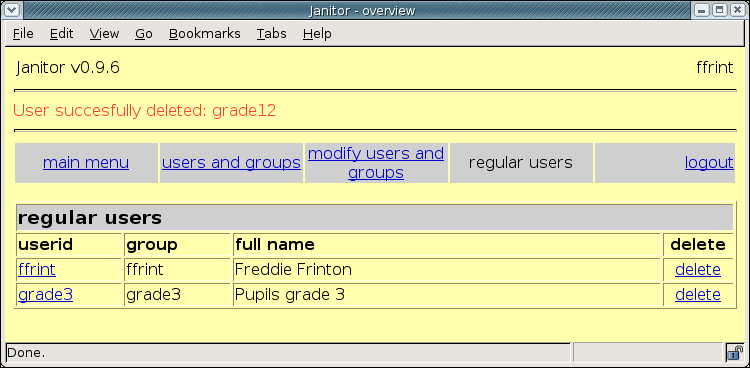Open the window menu icon in title bar
Screen dimensions: 750x368
click(x=12, y=10)
